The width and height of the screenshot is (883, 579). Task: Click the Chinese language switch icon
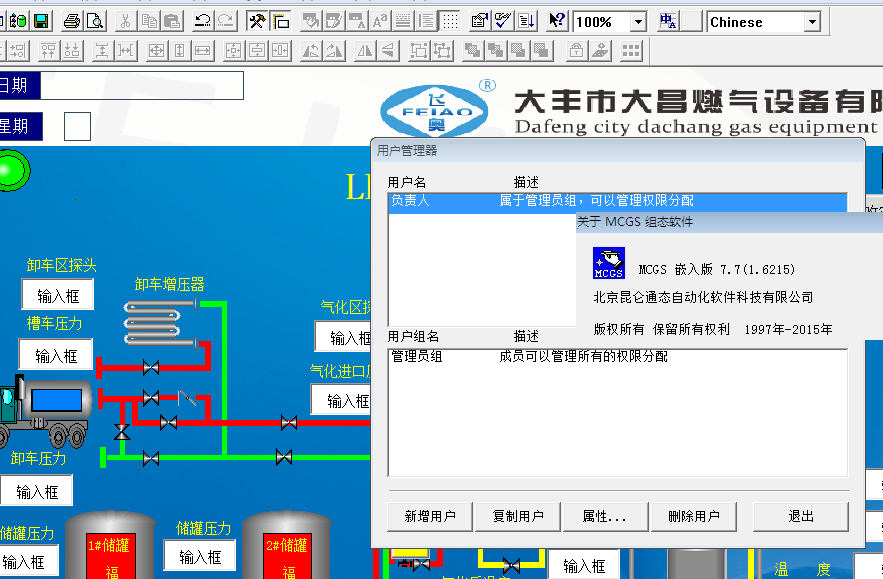[x=668, y=21]
